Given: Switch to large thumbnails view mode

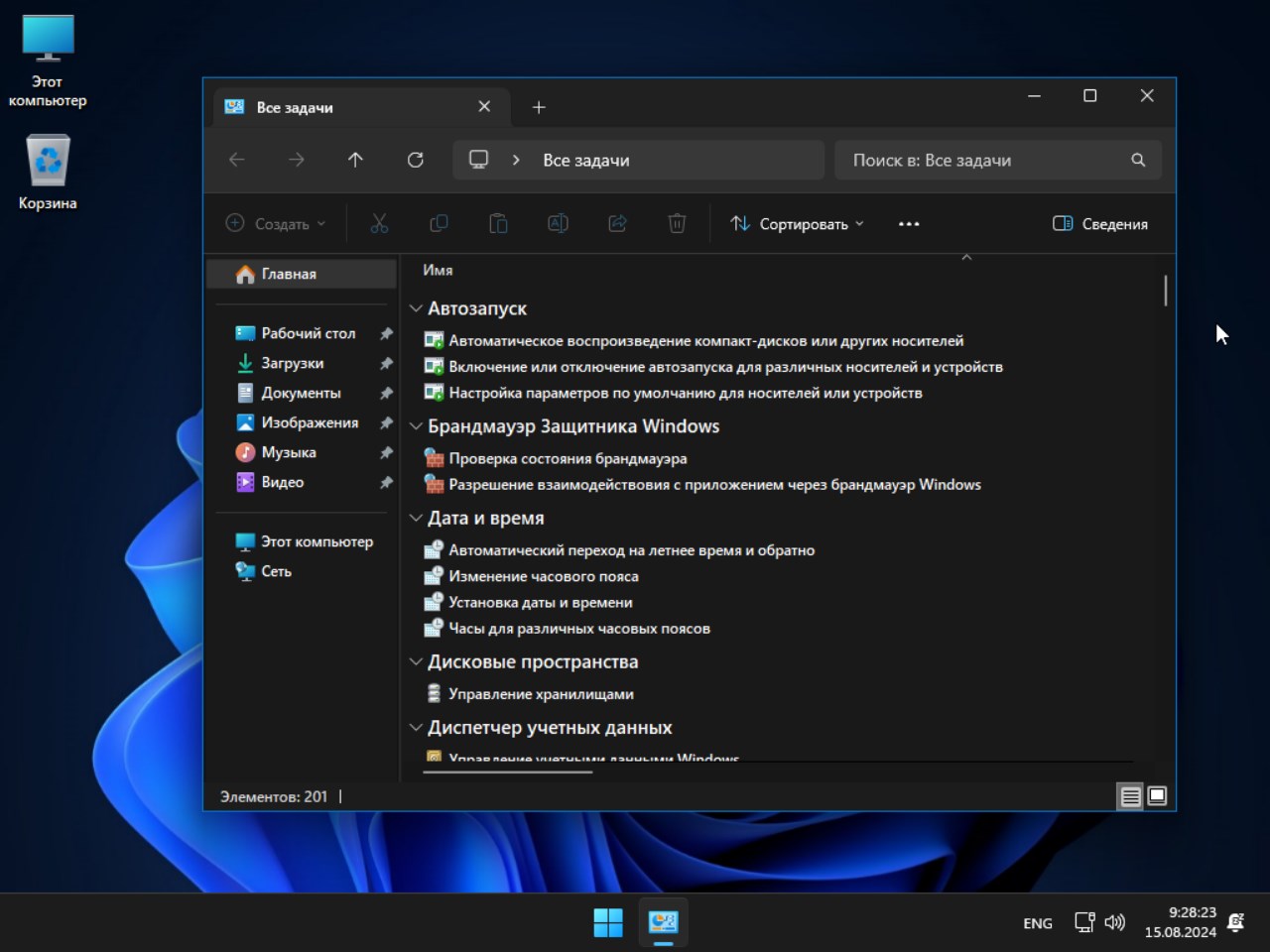Looking at the screenshot, I should [x=1157, y=796].
